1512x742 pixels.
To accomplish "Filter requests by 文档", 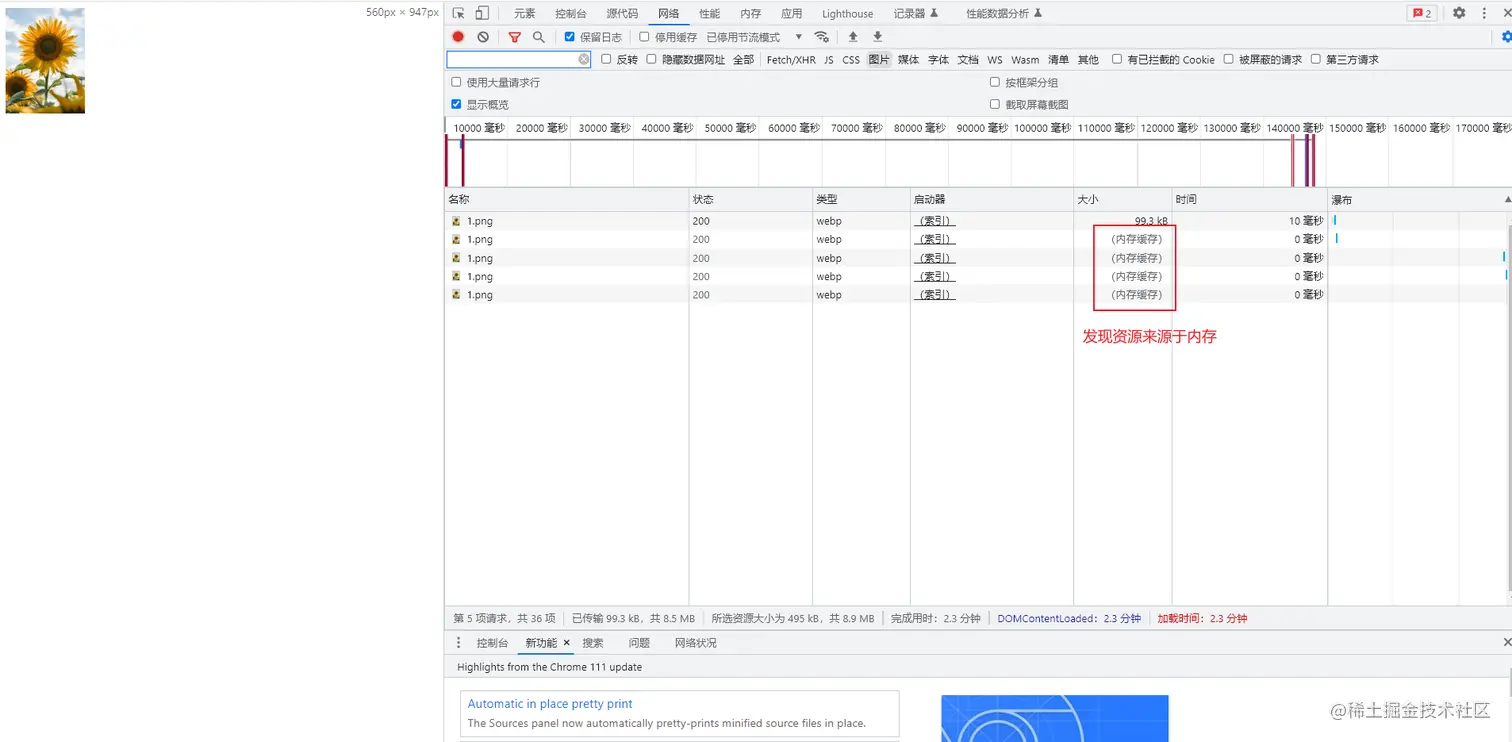I will point(968,60).
